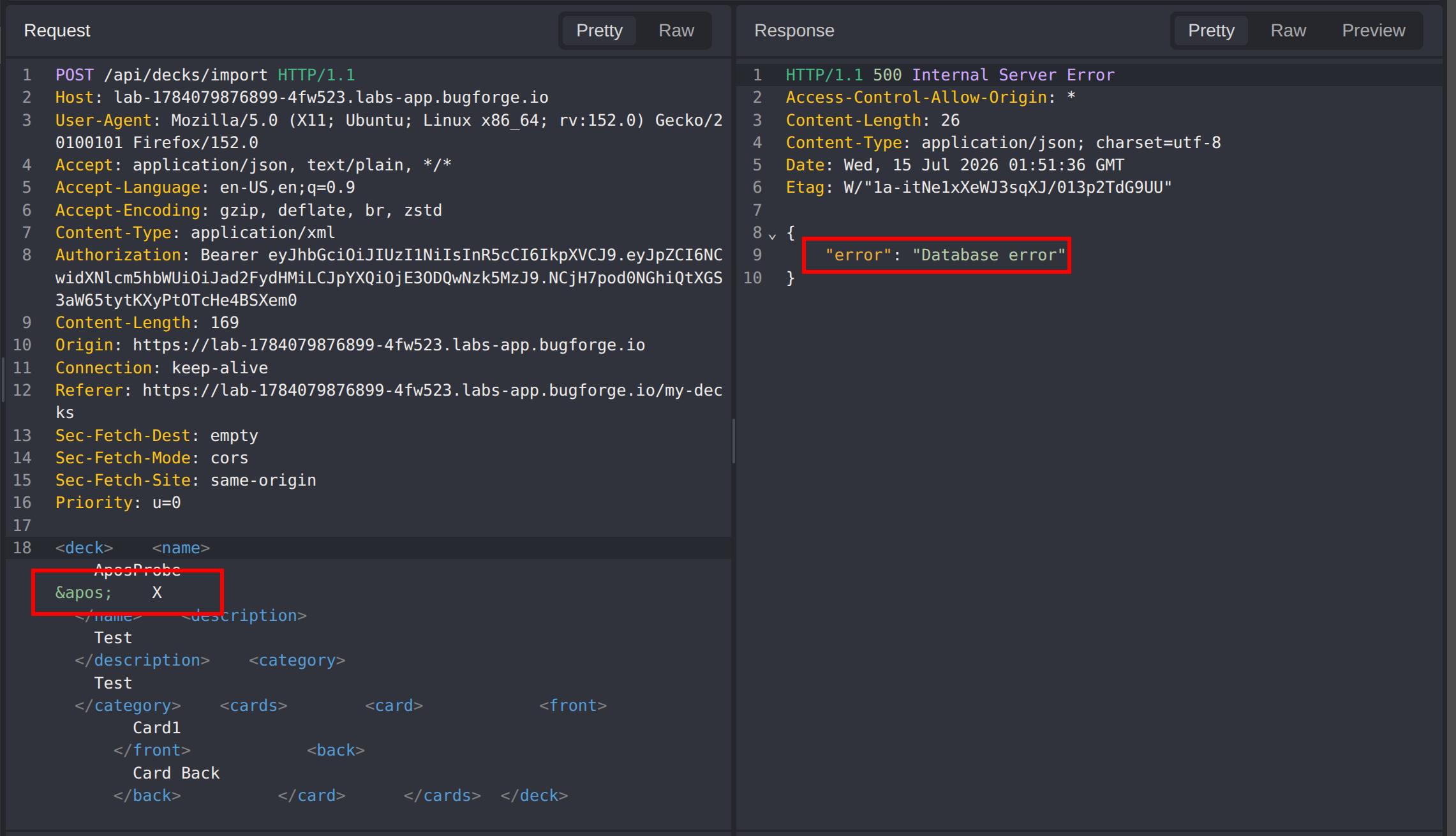Click response Content-Type application/json header

coord(1003,143)
